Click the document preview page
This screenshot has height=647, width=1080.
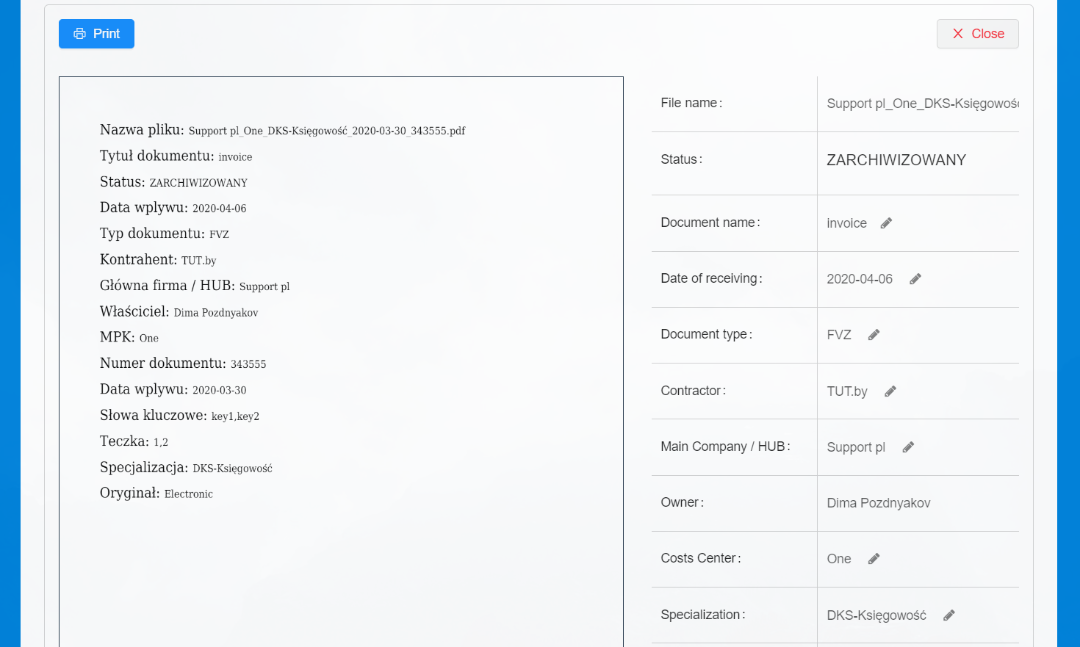[x=341, y=362]
